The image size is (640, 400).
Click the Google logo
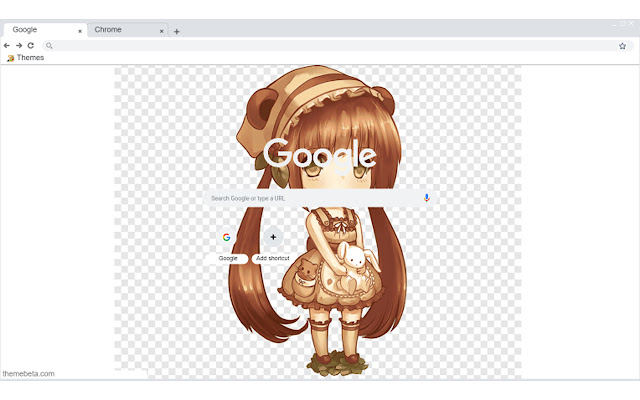pos(320,156)
